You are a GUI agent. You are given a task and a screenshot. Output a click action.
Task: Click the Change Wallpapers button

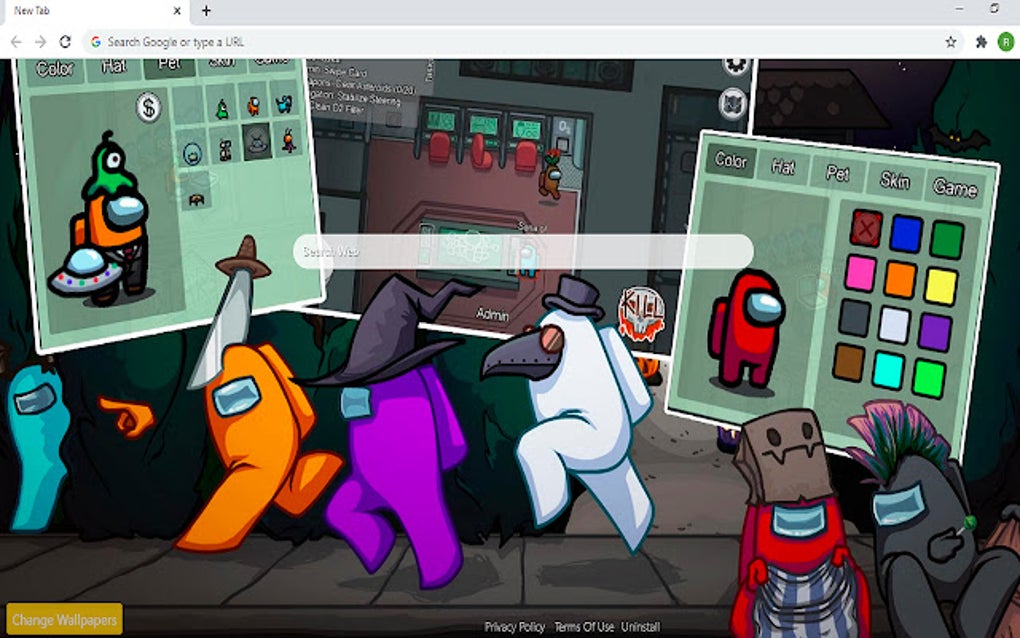[x=66, y=619]
